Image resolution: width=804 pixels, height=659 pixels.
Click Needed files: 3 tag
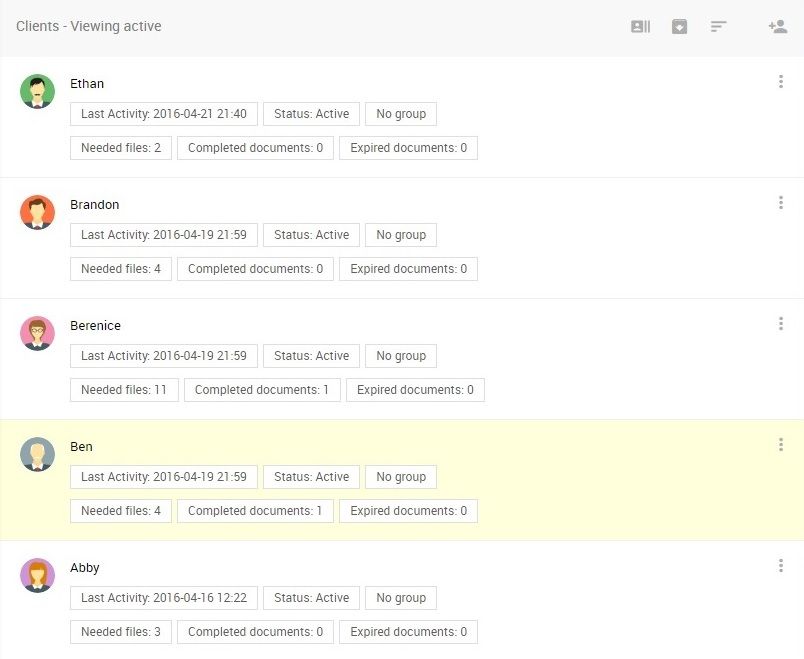[x=121, y=632]
